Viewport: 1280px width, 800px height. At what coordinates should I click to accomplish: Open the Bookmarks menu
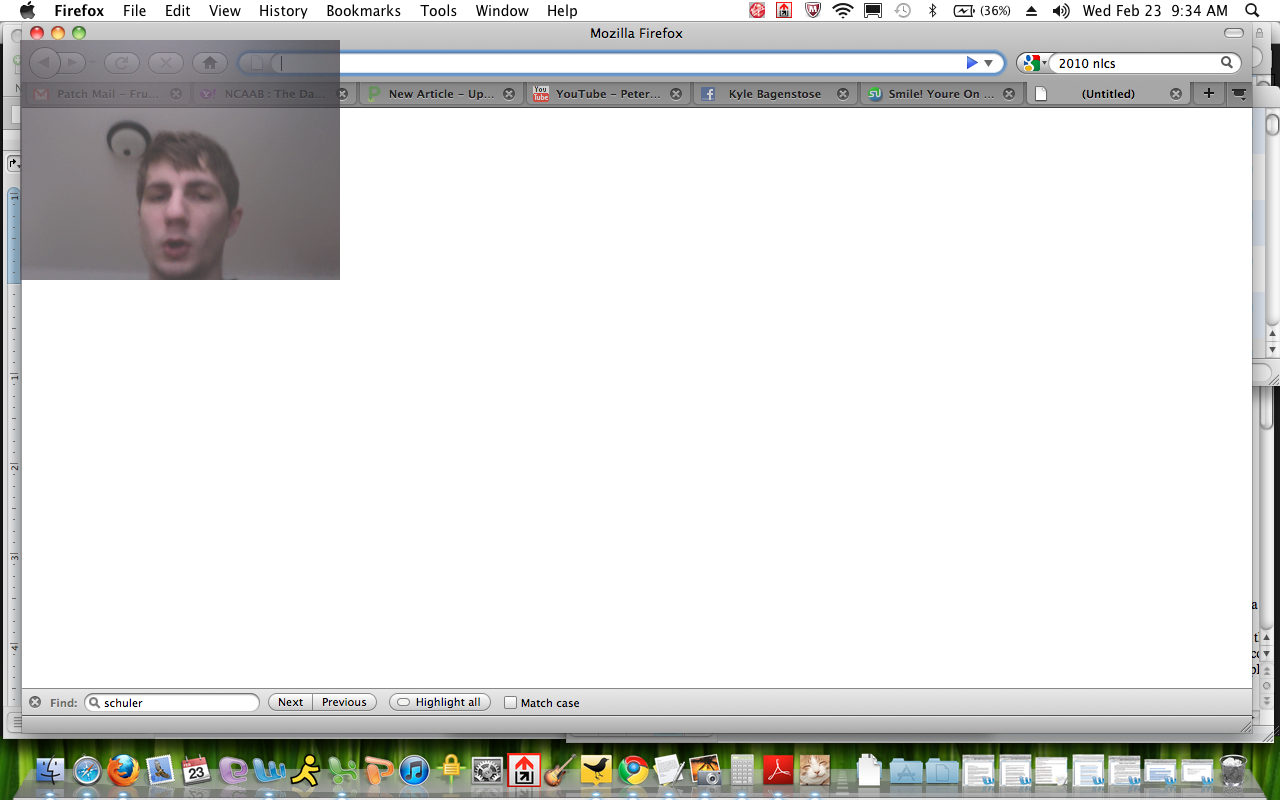pyautogui.click(x=363, y=11)
